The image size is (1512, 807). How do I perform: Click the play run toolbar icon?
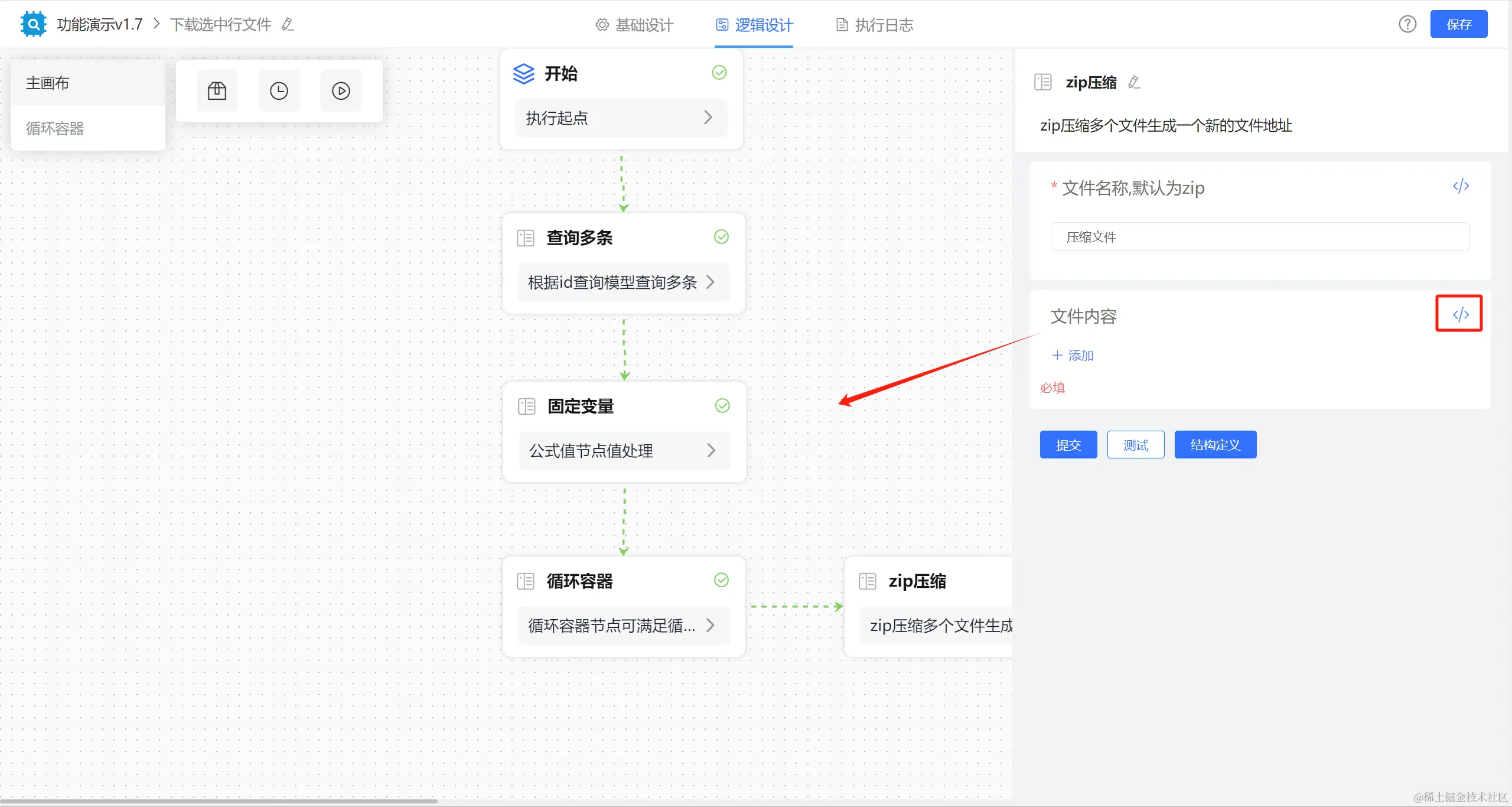pos(341,90)
